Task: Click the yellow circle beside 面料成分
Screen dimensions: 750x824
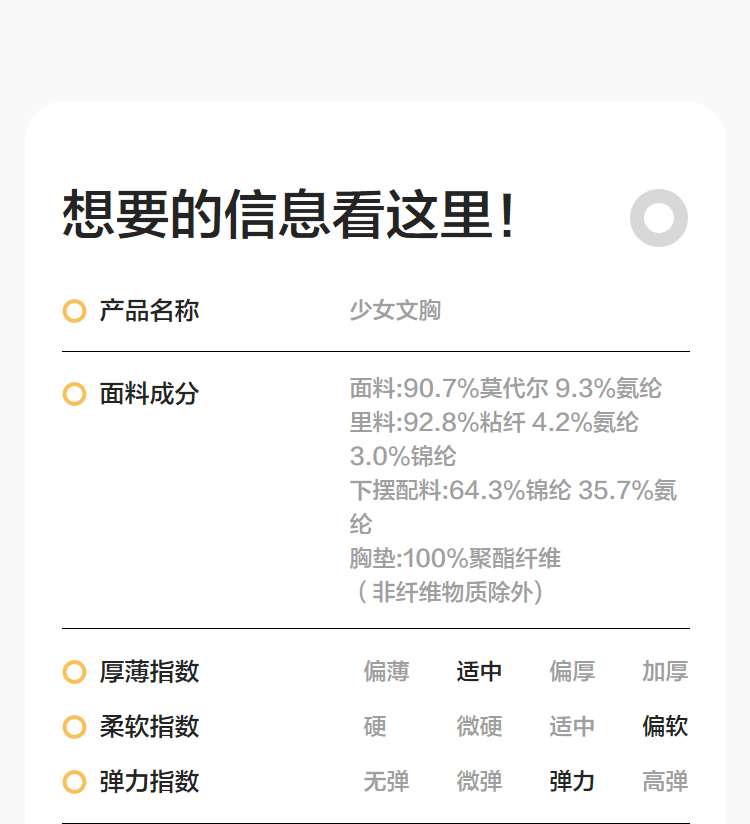Action: pos(74,394)
